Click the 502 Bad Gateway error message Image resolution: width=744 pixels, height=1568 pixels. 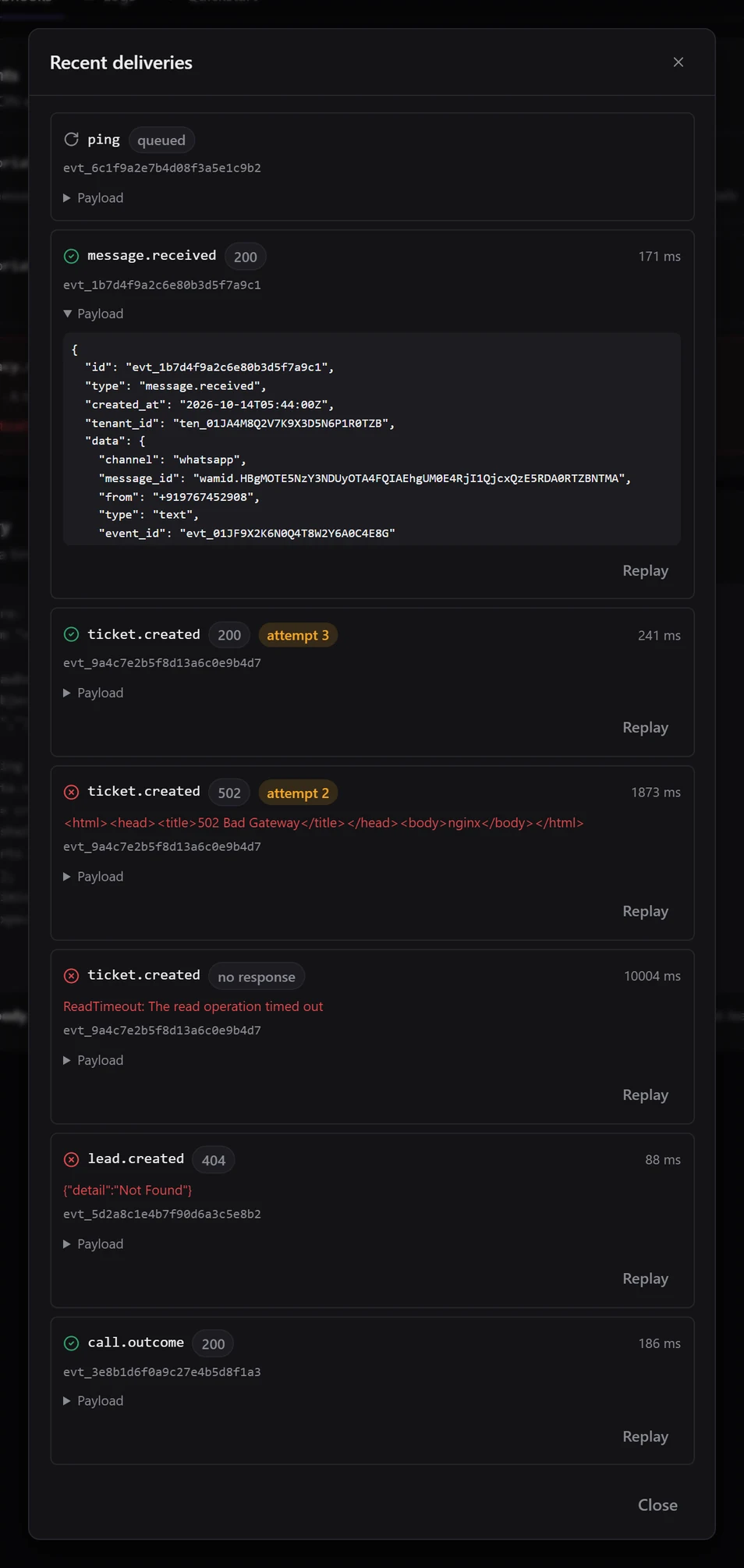324,823
